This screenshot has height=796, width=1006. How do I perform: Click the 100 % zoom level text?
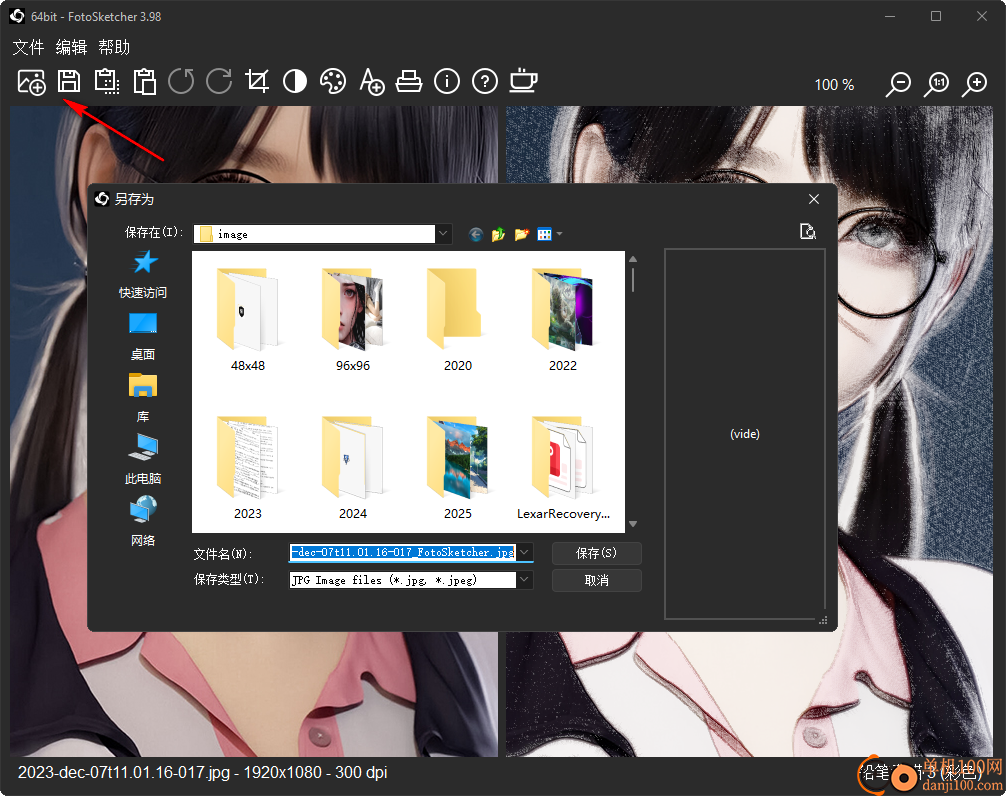834,85
